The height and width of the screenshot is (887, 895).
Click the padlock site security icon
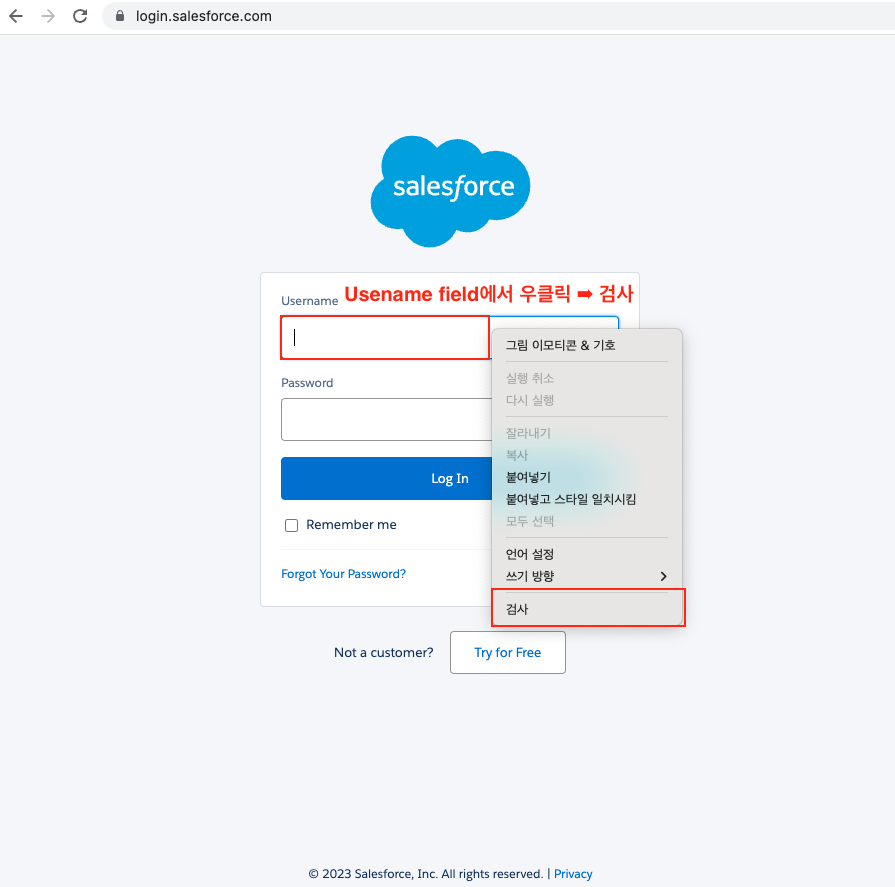[x=120, y=16]
